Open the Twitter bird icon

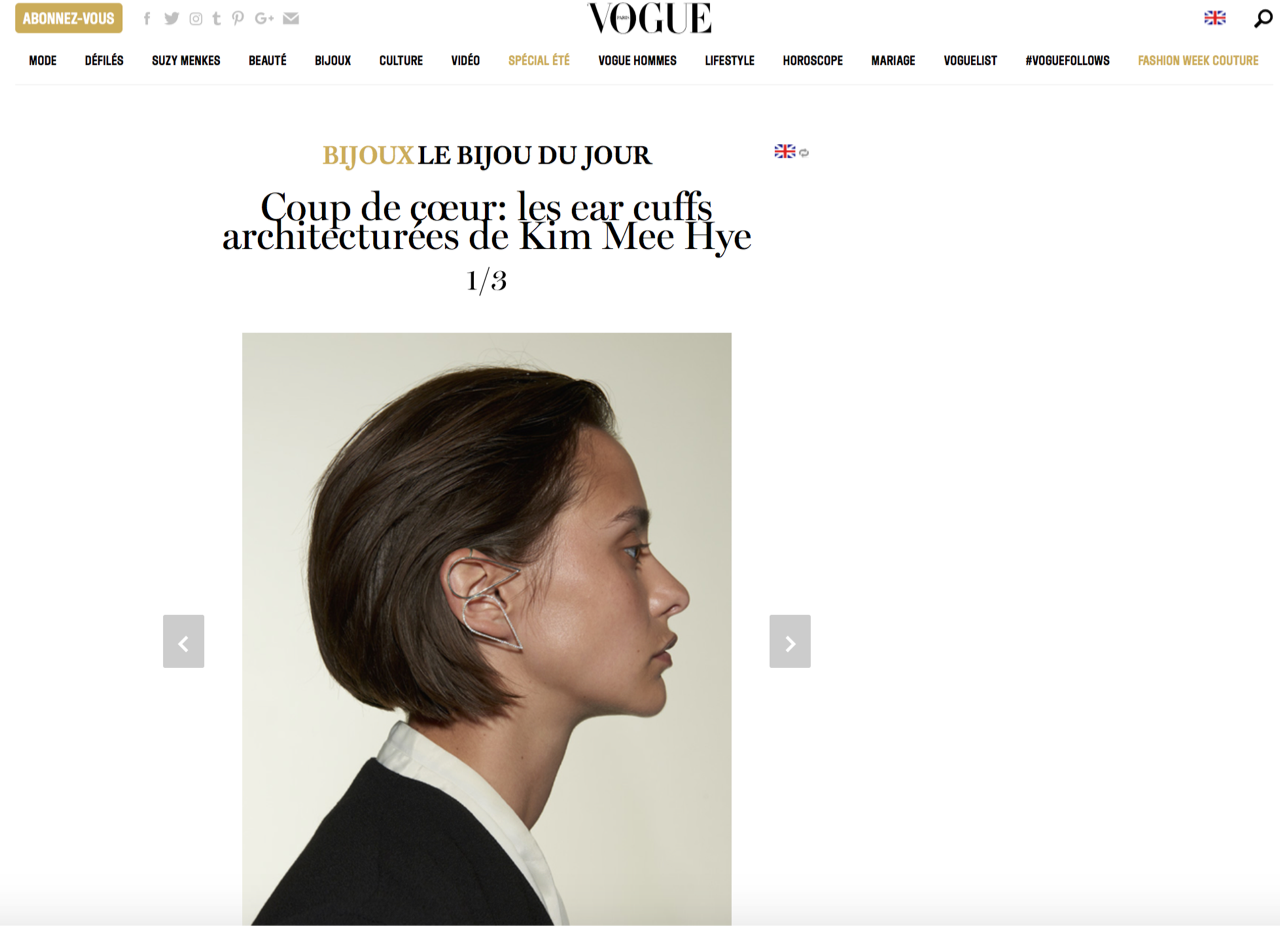point(172,18)
